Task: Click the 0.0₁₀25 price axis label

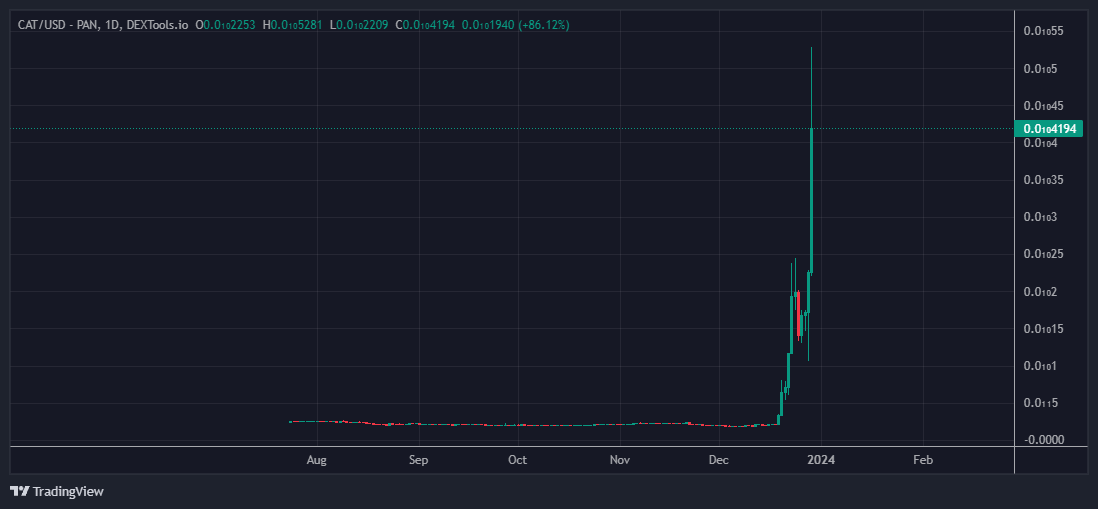Action: pos(1043,254)
